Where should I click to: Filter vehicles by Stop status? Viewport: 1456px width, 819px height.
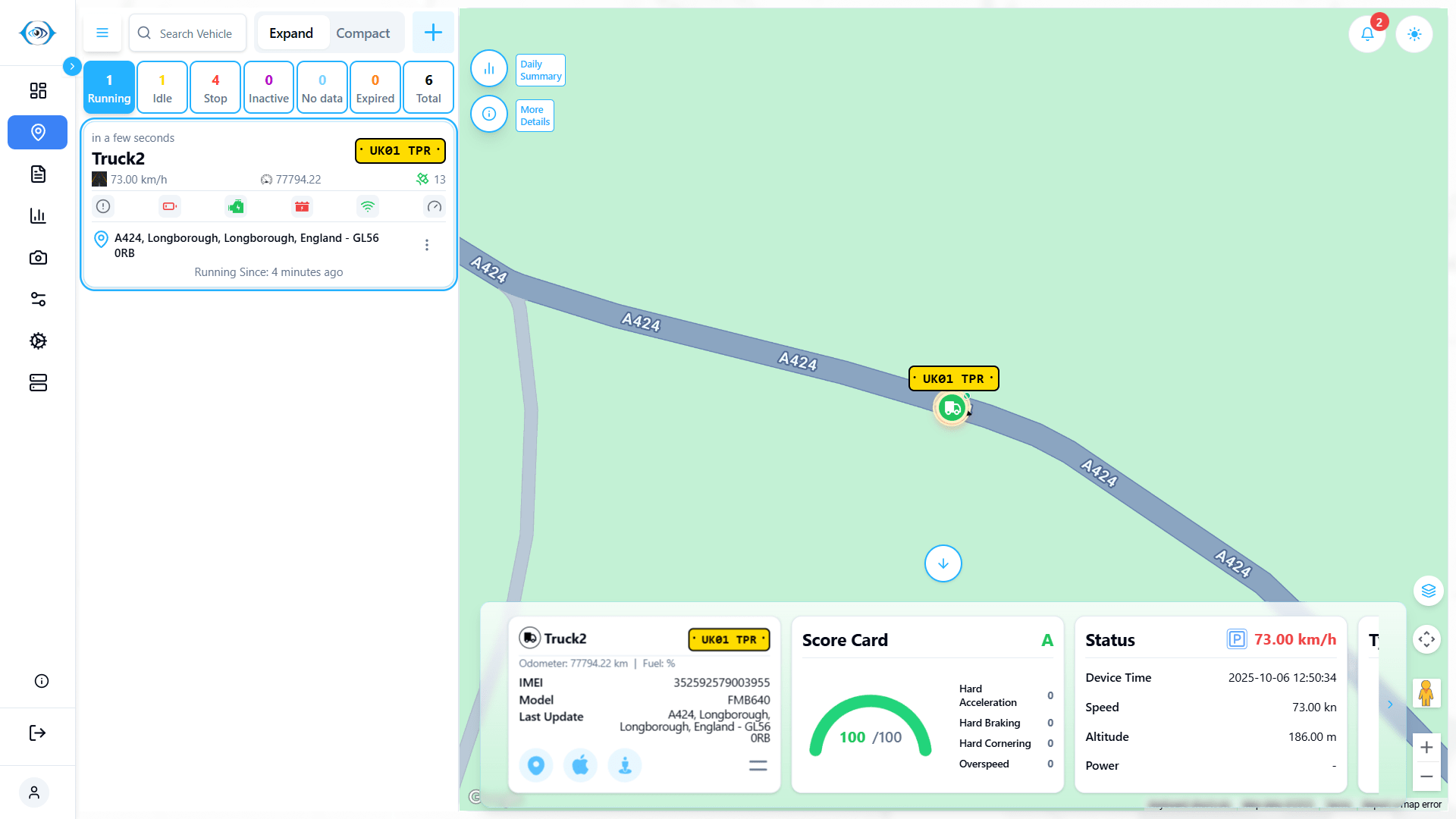point(215,88)
